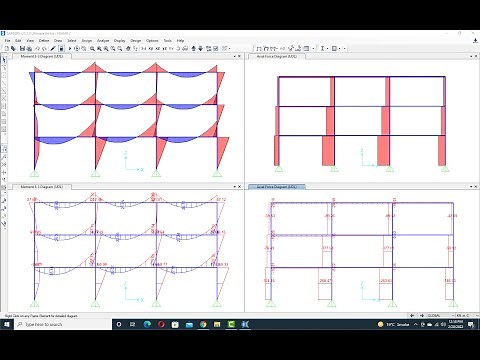Viewport: 480px width, 360px height.
Task: Open the Options menu
Action: [x=152, y=40]
